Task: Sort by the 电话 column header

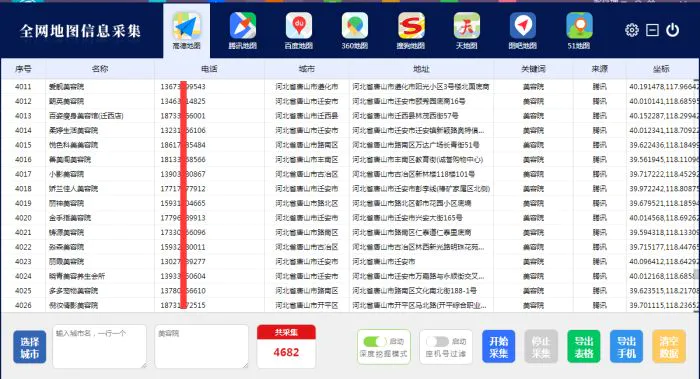Action: point(209,69)
